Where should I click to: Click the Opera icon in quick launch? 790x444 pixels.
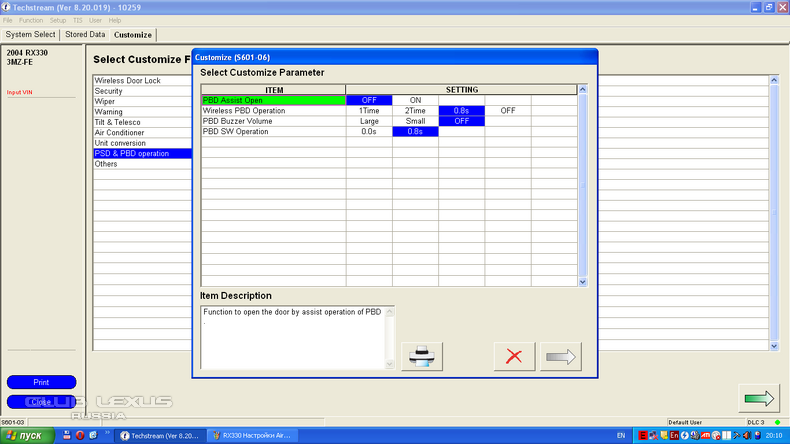click(x=80, y=435)
